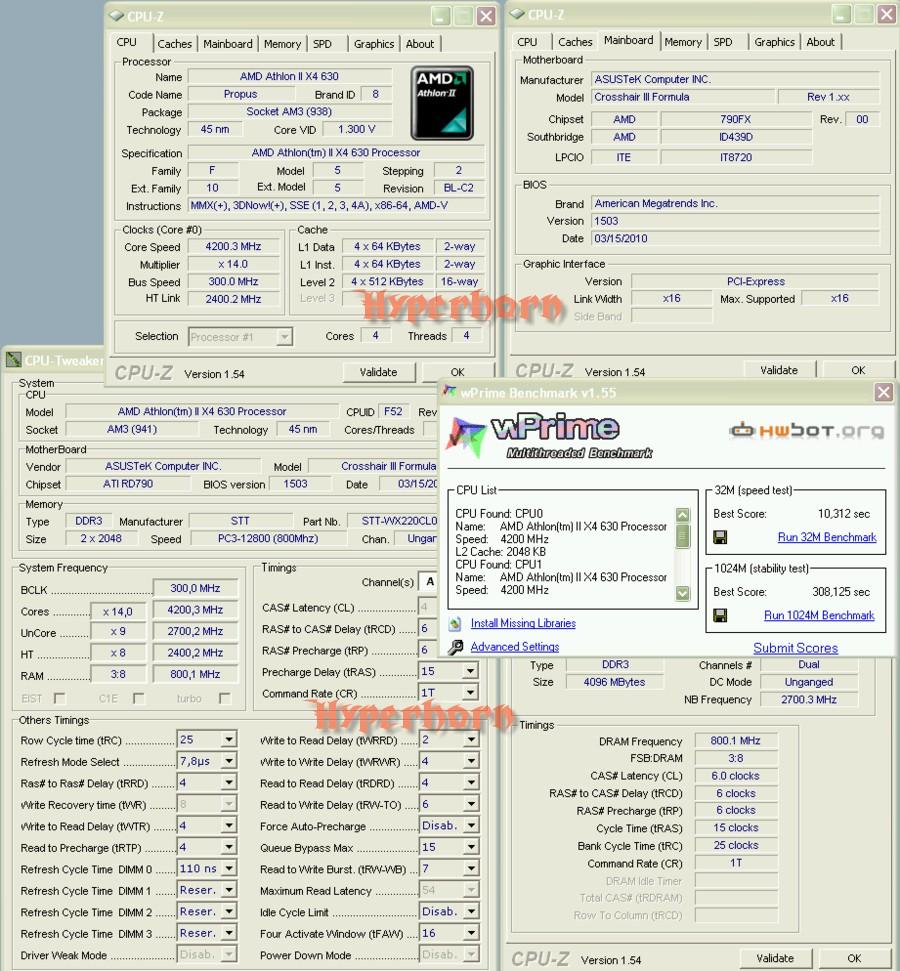Image resolution: width=900 pixels, height=971 pixels.
Task: Switch to Caches tab in CPU-Z CPU window
Action: coord(175,44)
